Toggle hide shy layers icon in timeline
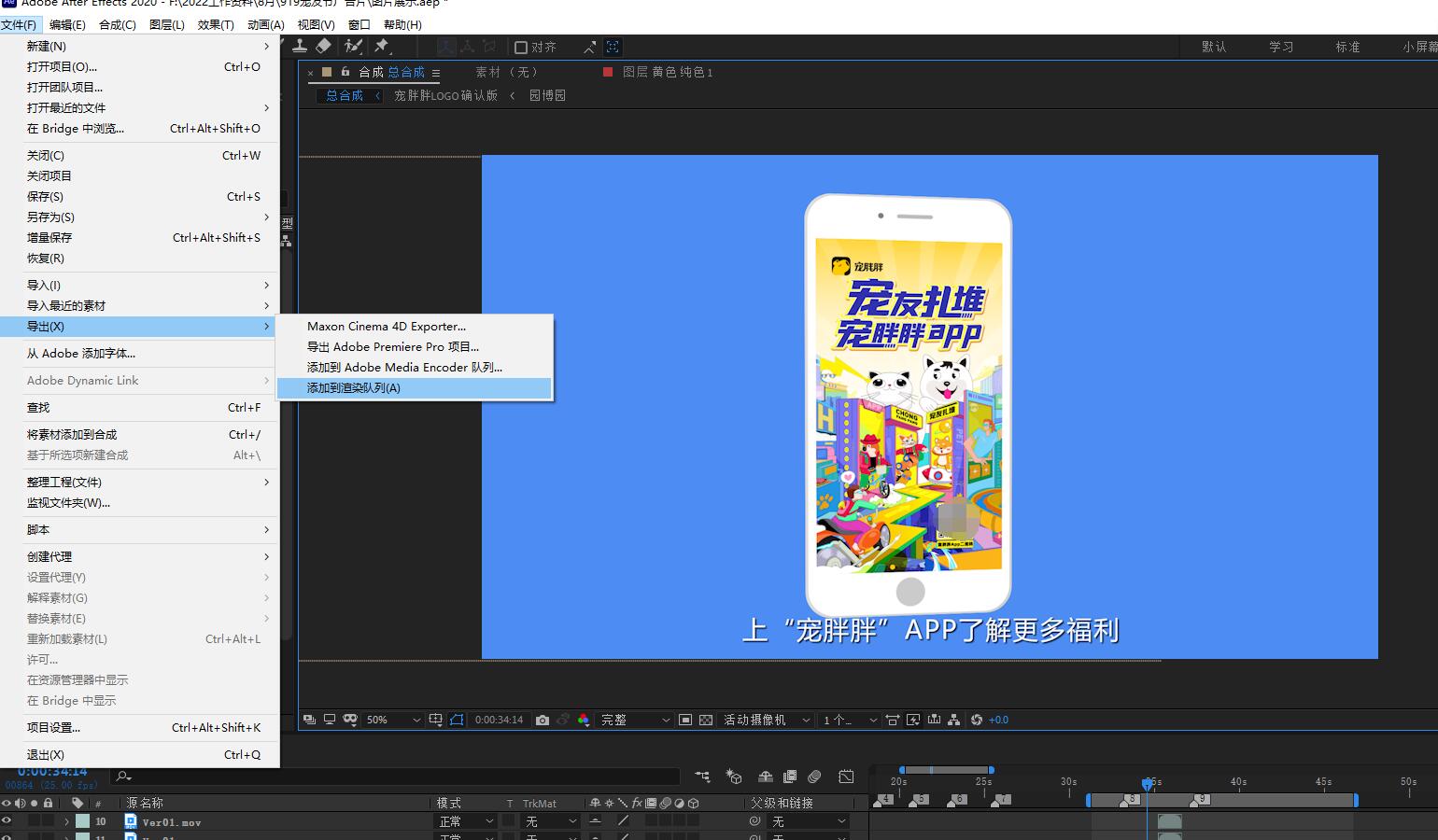 point(766,777)
